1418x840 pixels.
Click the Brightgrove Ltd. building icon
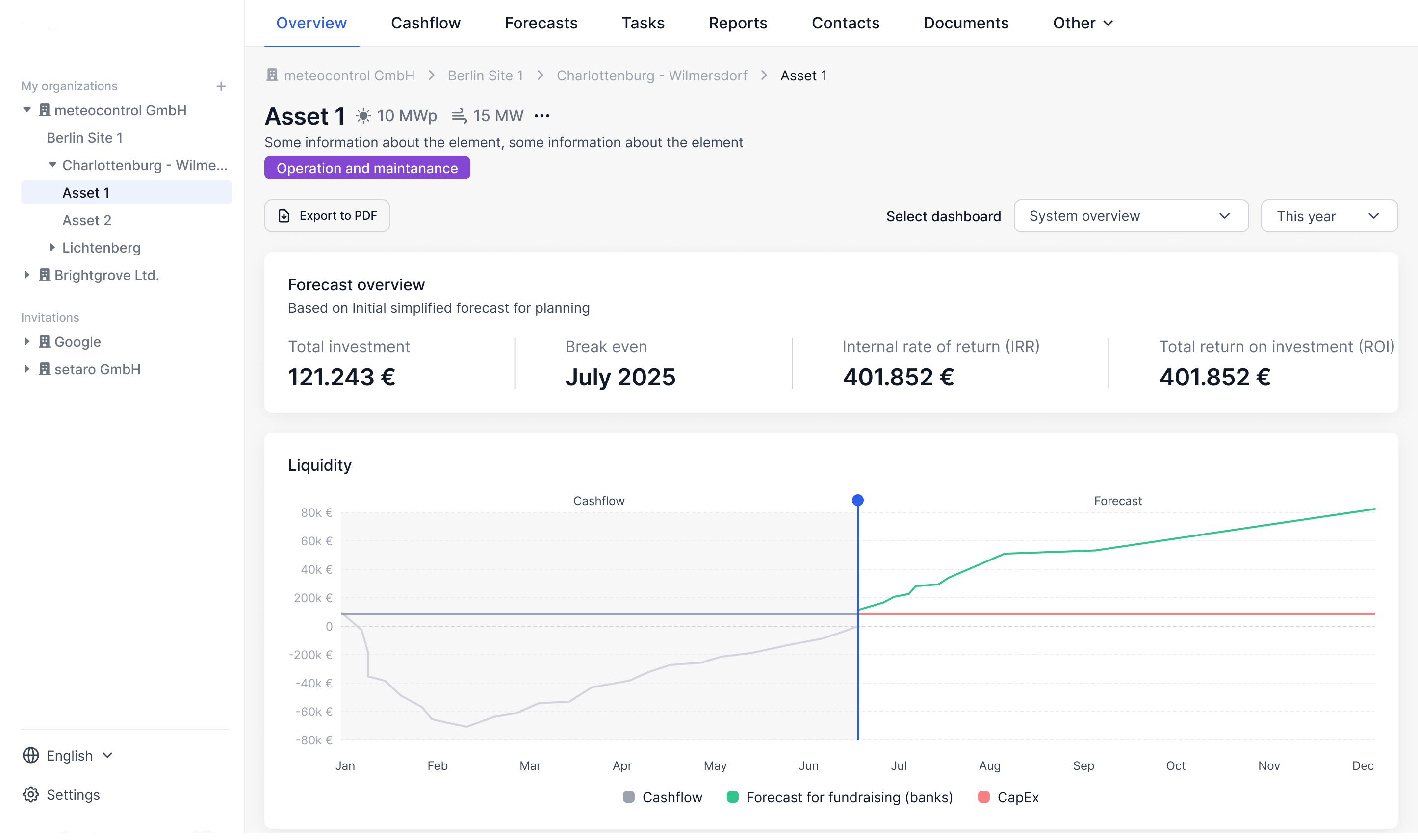[44, 275]
